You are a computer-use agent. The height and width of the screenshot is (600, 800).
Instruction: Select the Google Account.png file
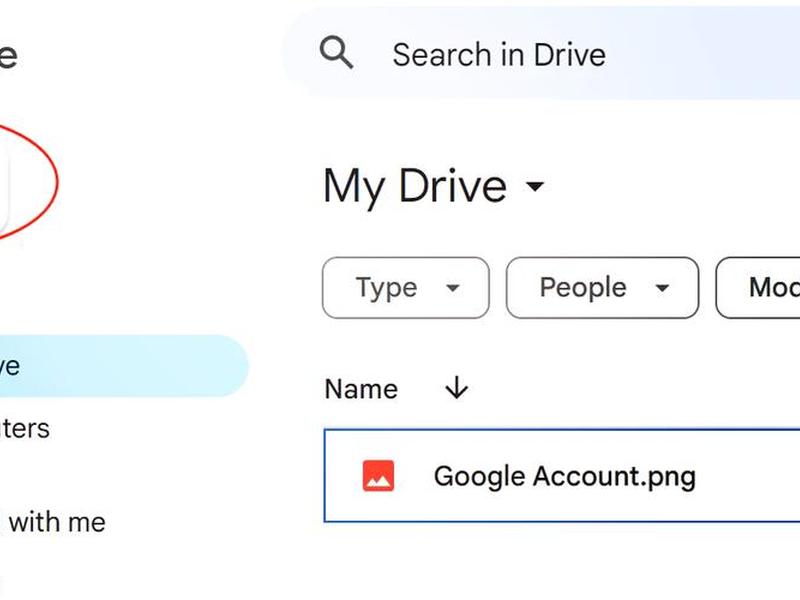(562, 476)
